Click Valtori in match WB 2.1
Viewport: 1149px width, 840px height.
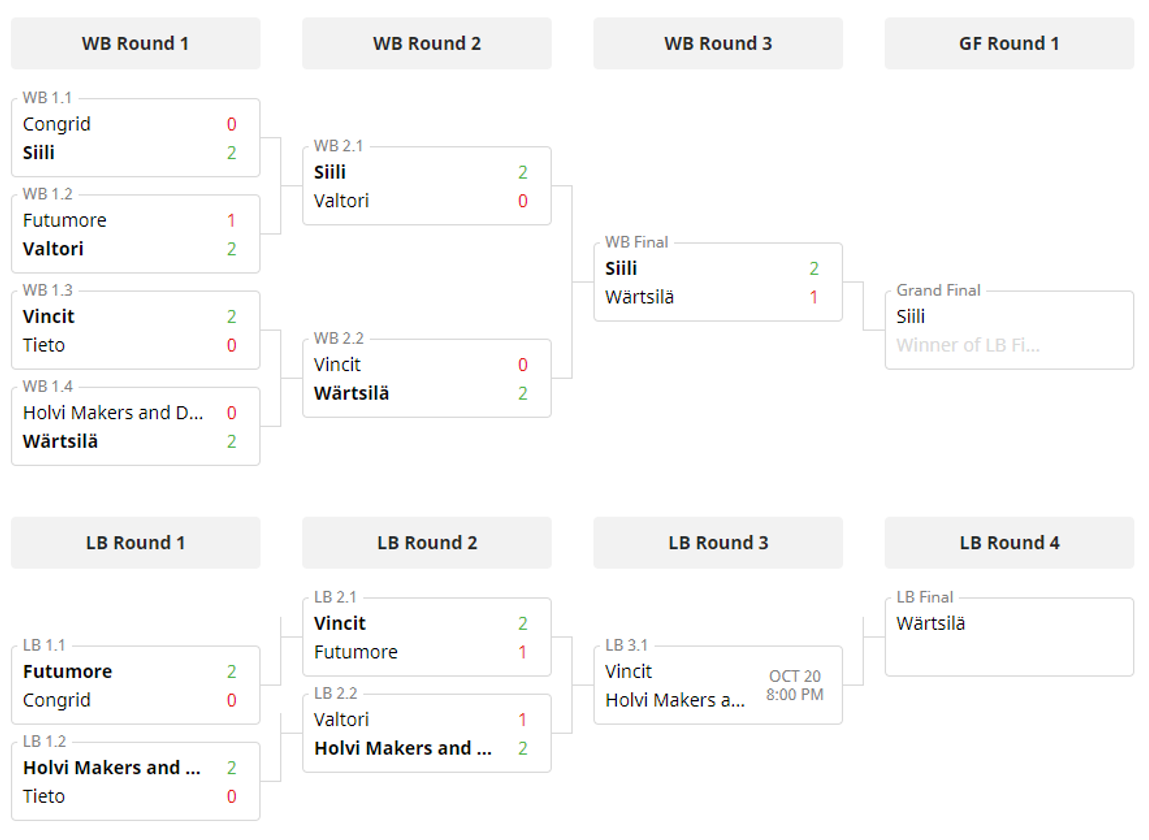341,201
